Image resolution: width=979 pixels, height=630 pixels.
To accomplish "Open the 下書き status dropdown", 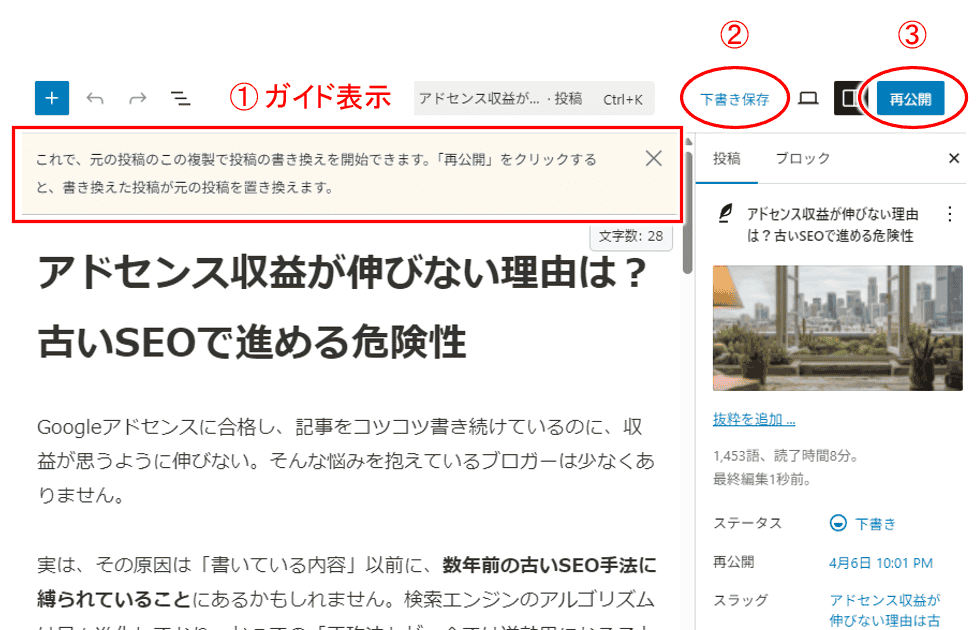I will coord(864,523).
